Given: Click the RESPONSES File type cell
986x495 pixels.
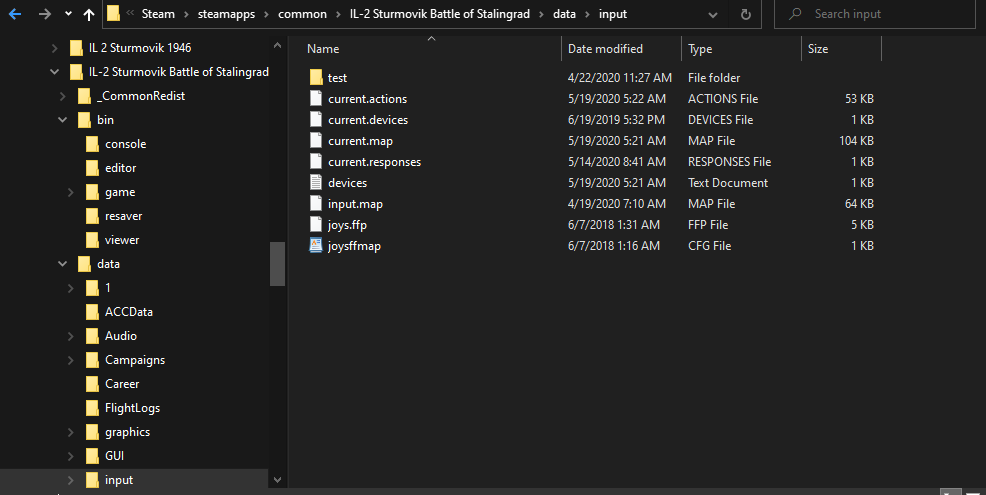Looking at the screenshot, I should point(729,162).
